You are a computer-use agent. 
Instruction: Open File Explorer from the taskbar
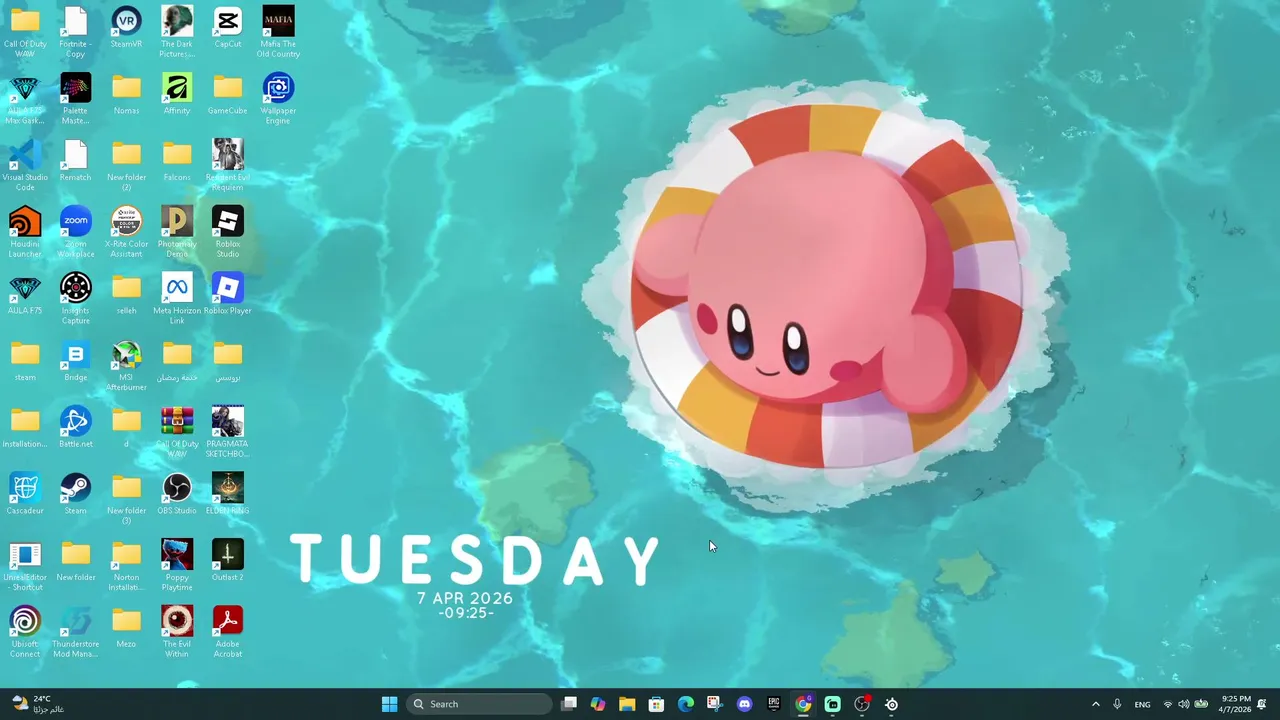pos(627,704)
